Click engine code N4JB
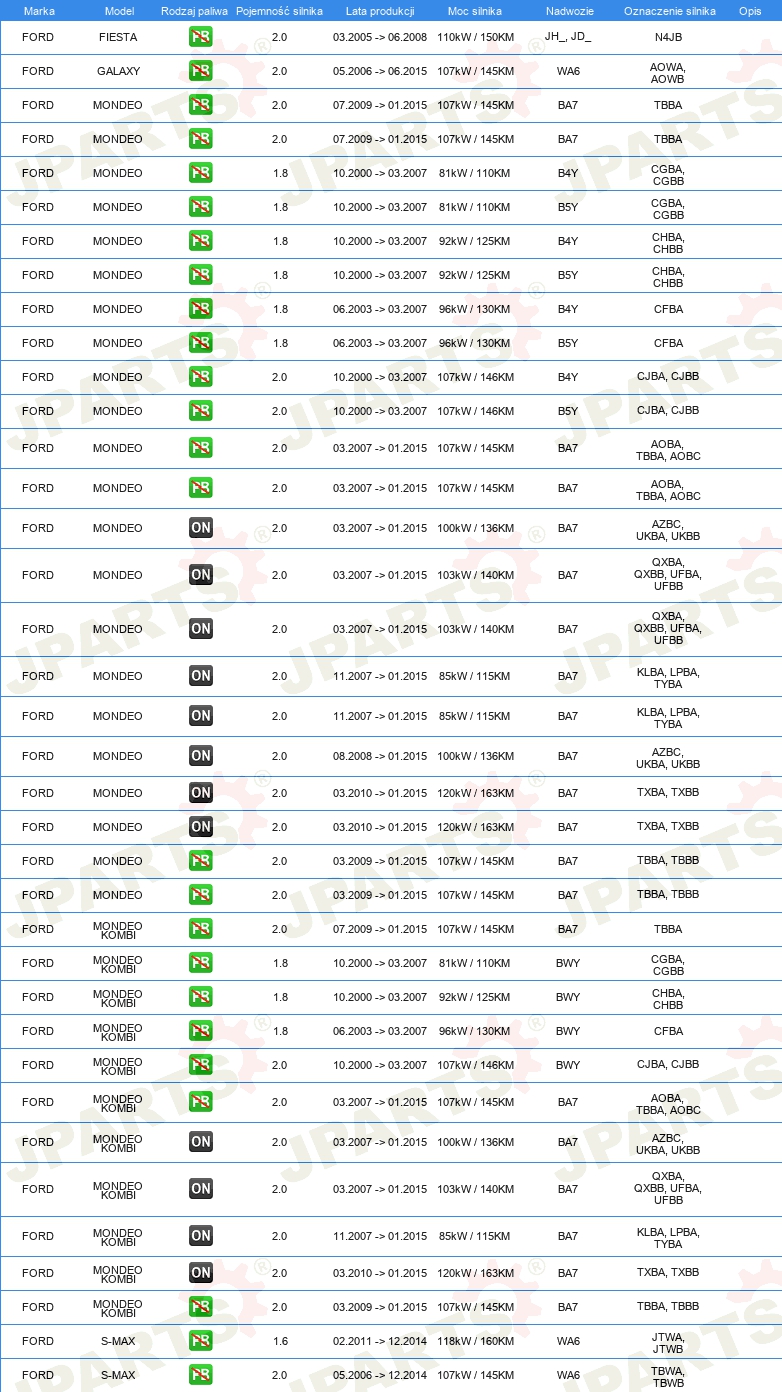782x1392 pixels. 668,37
